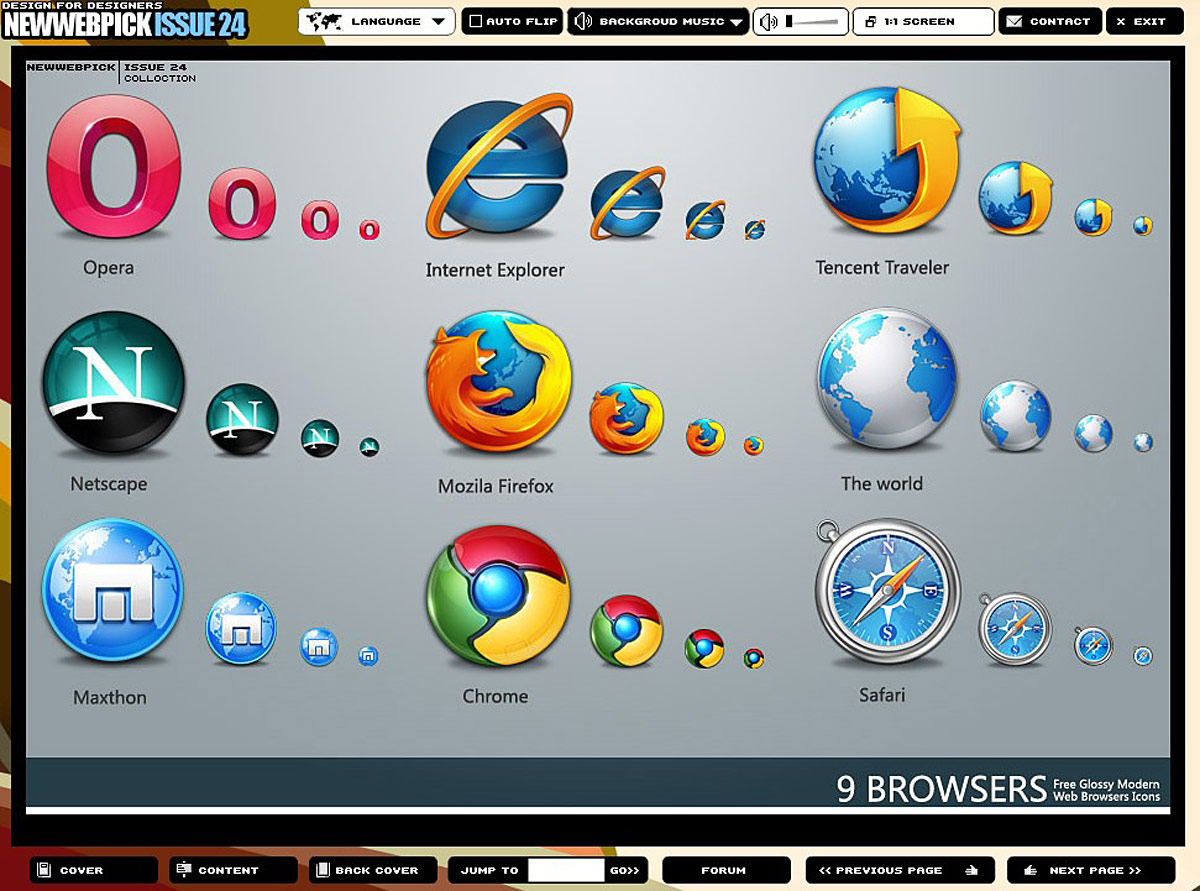This screenshot has height=891, width=1200.
Task: Click the Jump To page number field
Action: point(566,870)
